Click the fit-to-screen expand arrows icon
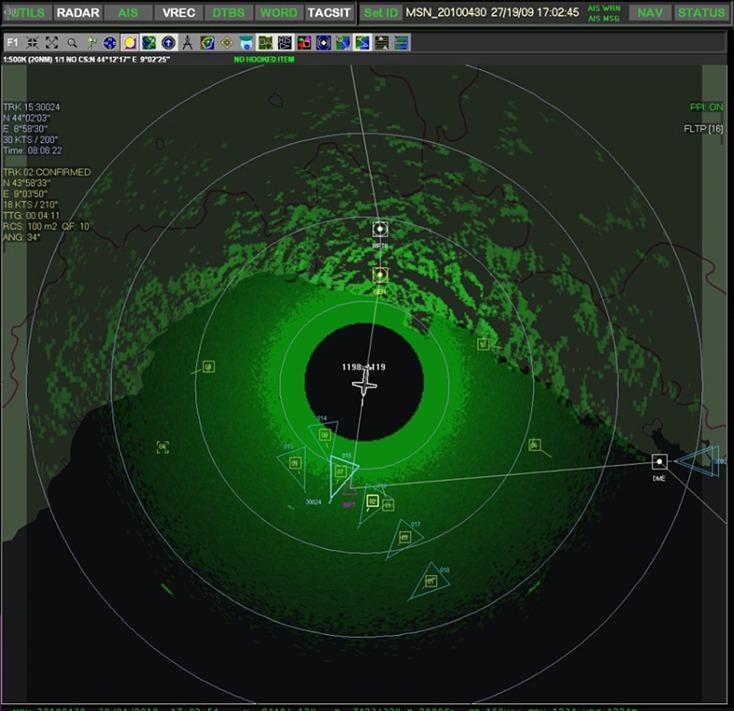734x711 pixels. (x=52, y=43)
